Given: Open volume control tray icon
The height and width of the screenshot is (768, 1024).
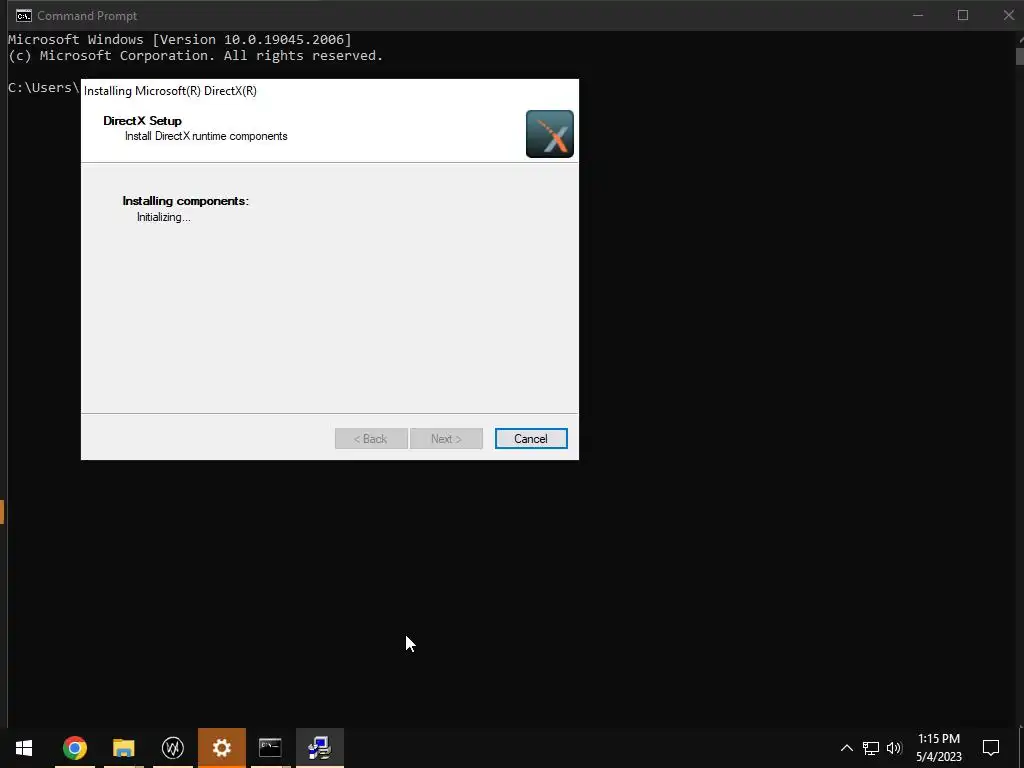Looking at the screenshot, I should 894,748.
